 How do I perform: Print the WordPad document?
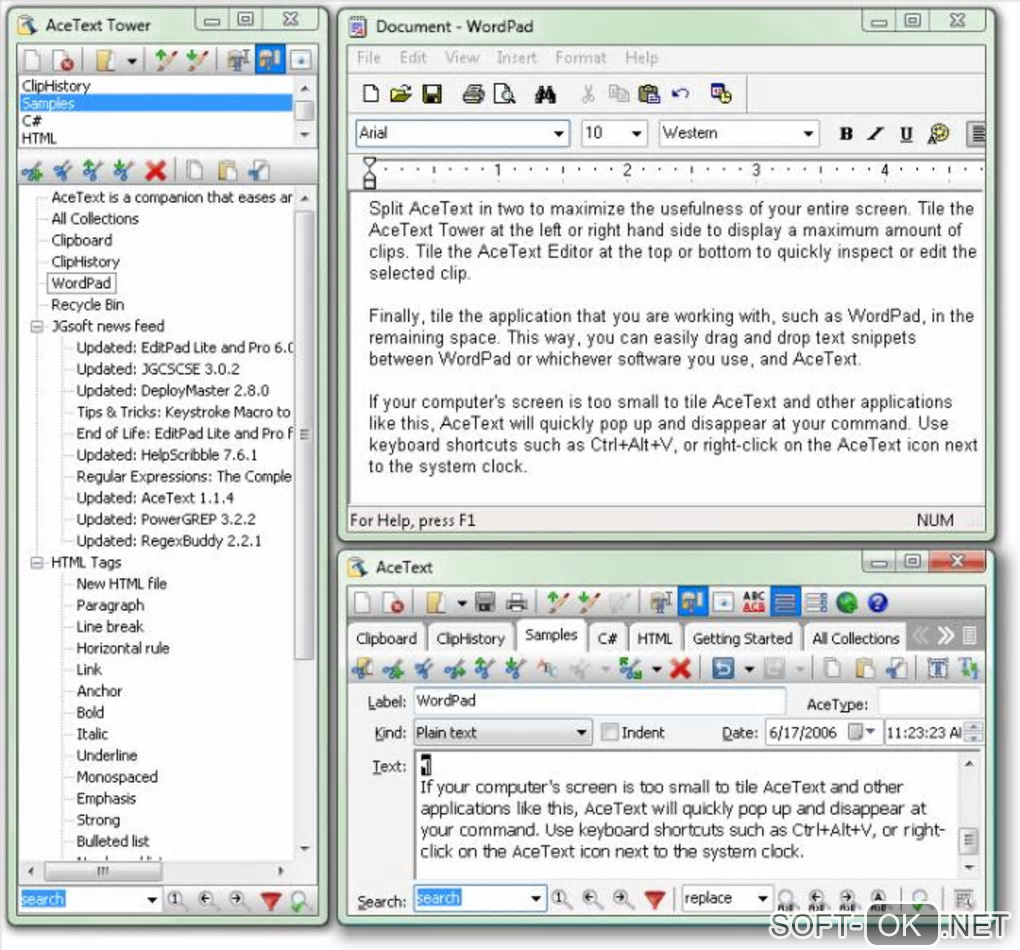coord(473,94)
